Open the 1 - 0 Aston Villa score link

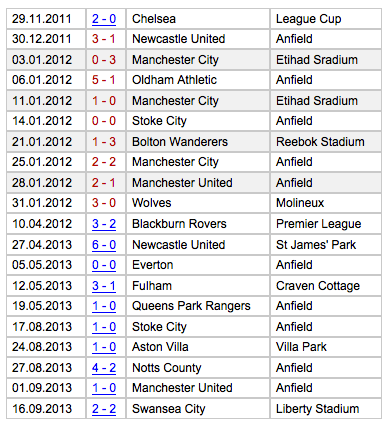tap(104, 347)
